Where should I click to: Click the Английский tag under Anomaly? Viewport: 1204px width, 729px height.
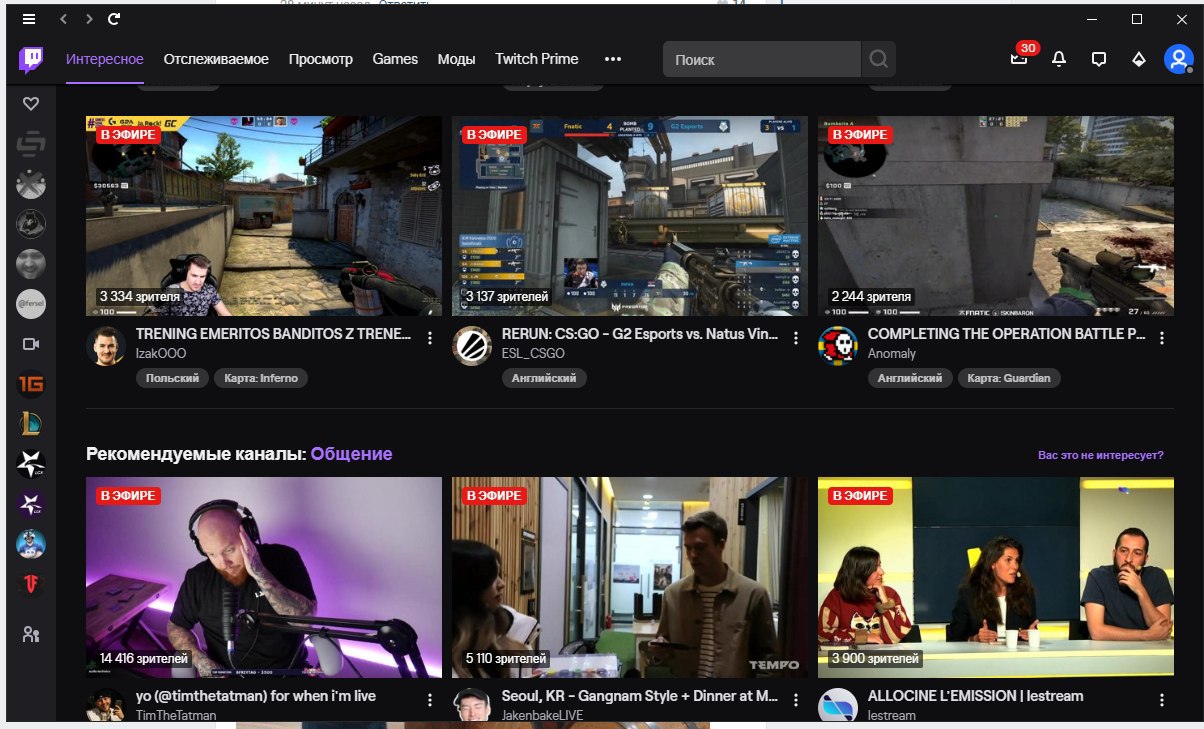click(911, 379)
